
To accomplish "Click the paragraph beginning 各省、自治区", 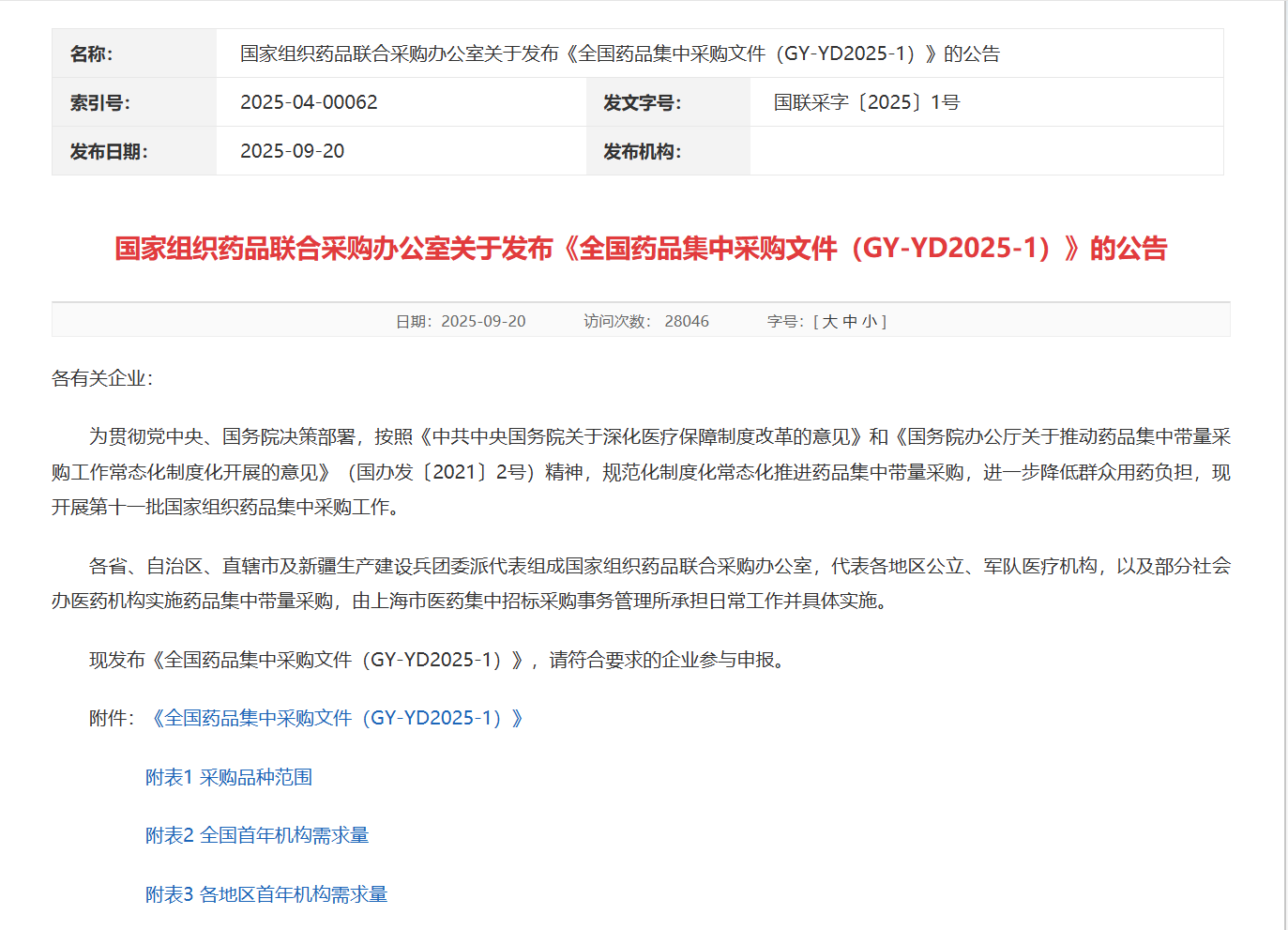I will tap(641, 583).
